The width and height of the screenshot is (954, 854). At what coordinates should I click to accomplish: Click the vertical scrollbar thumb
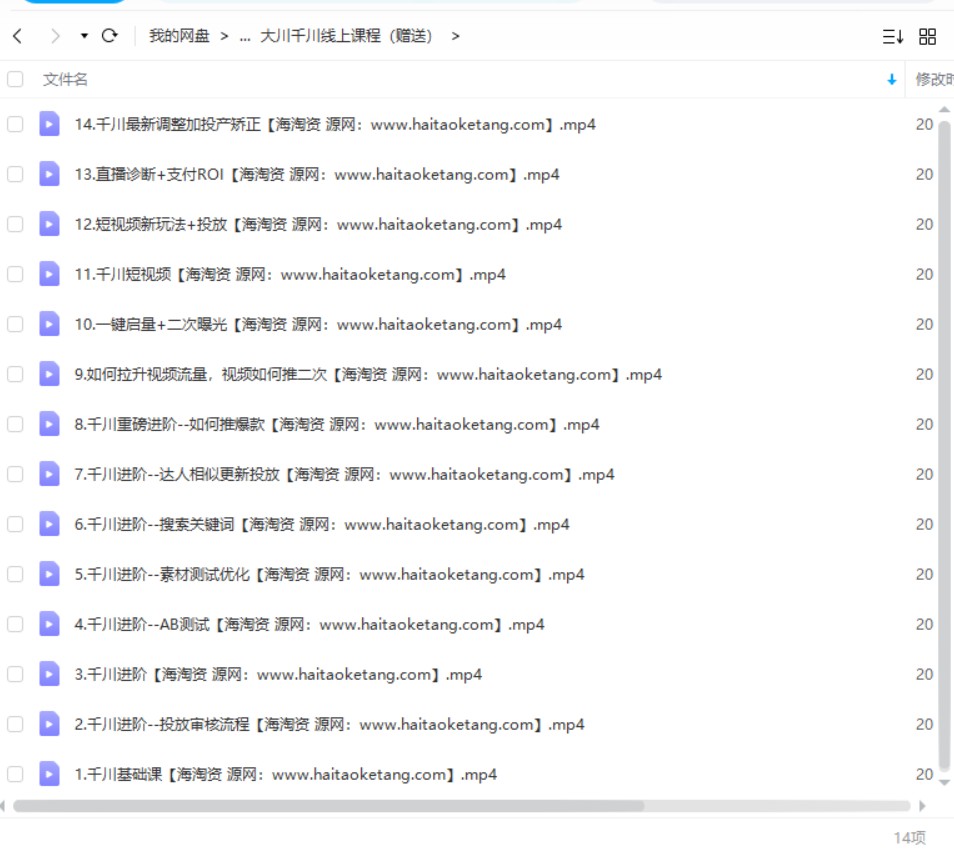click(944, 445)
